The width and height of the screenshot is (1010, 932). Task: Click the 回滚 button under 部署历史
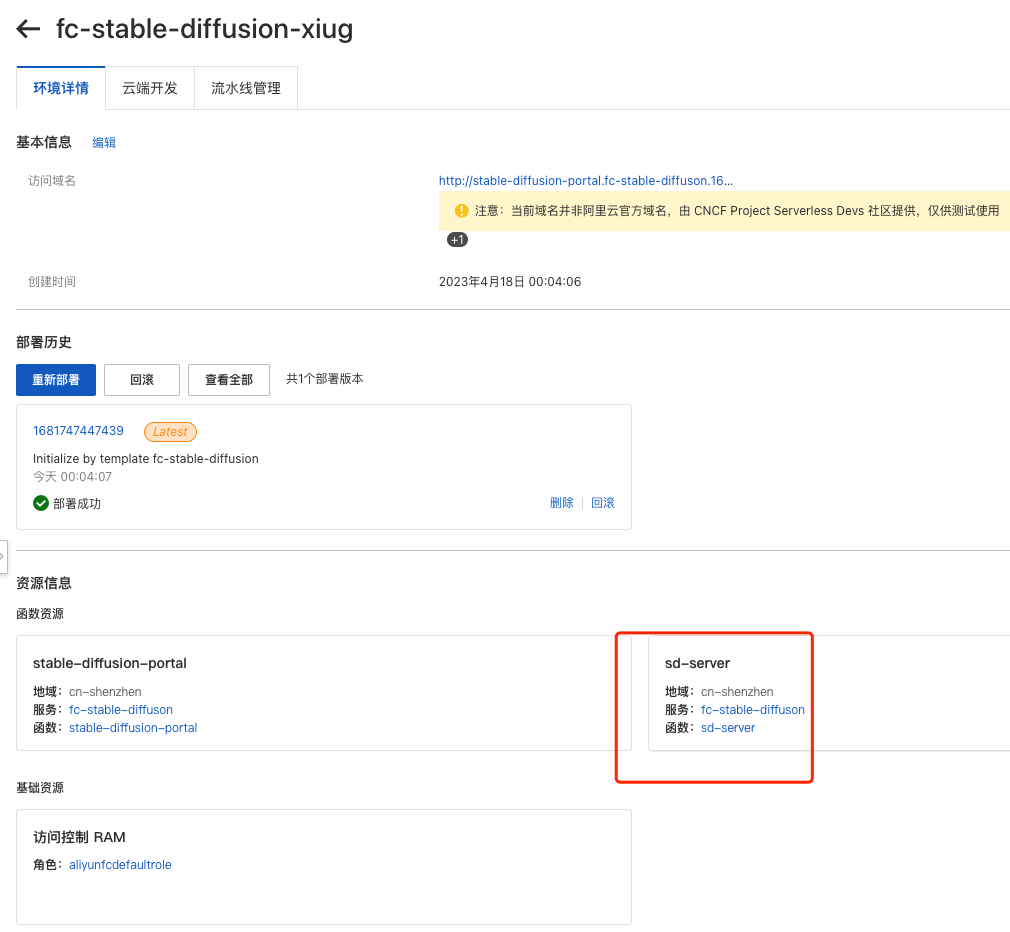(x=142, y=380)
